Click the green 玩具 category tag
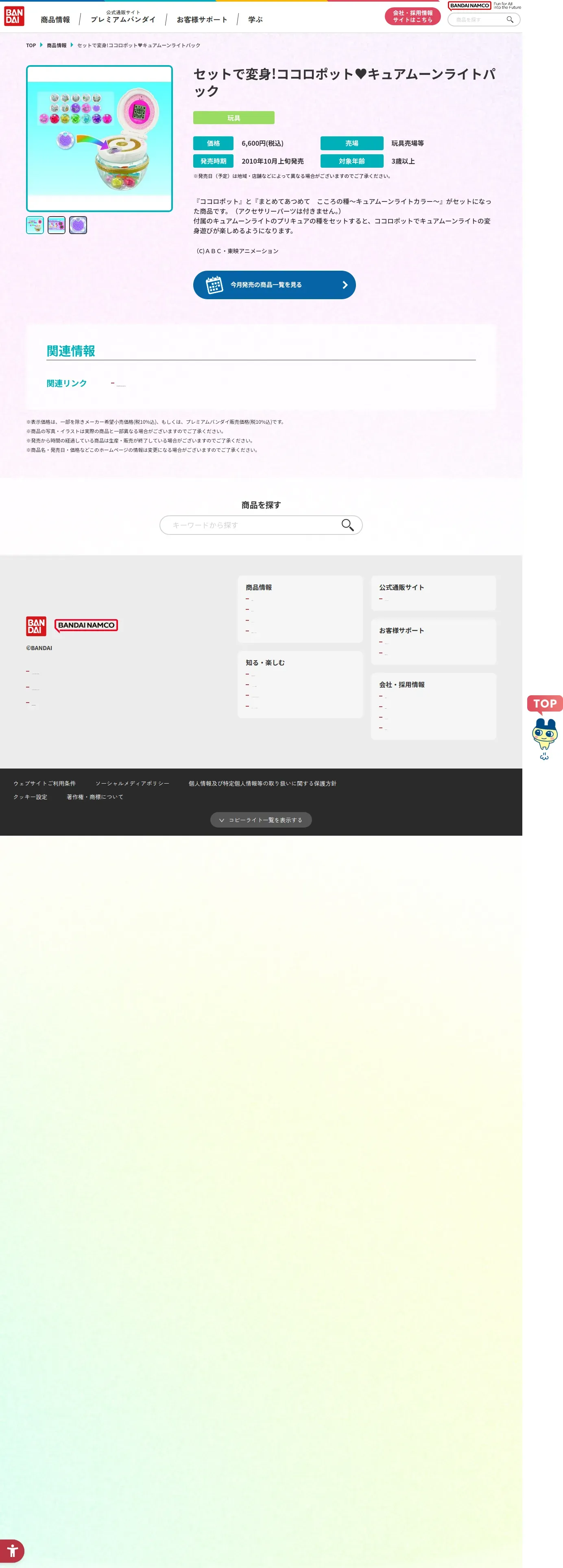The width and height of the screenshot is (563, 1568). [x=233, y=118]
